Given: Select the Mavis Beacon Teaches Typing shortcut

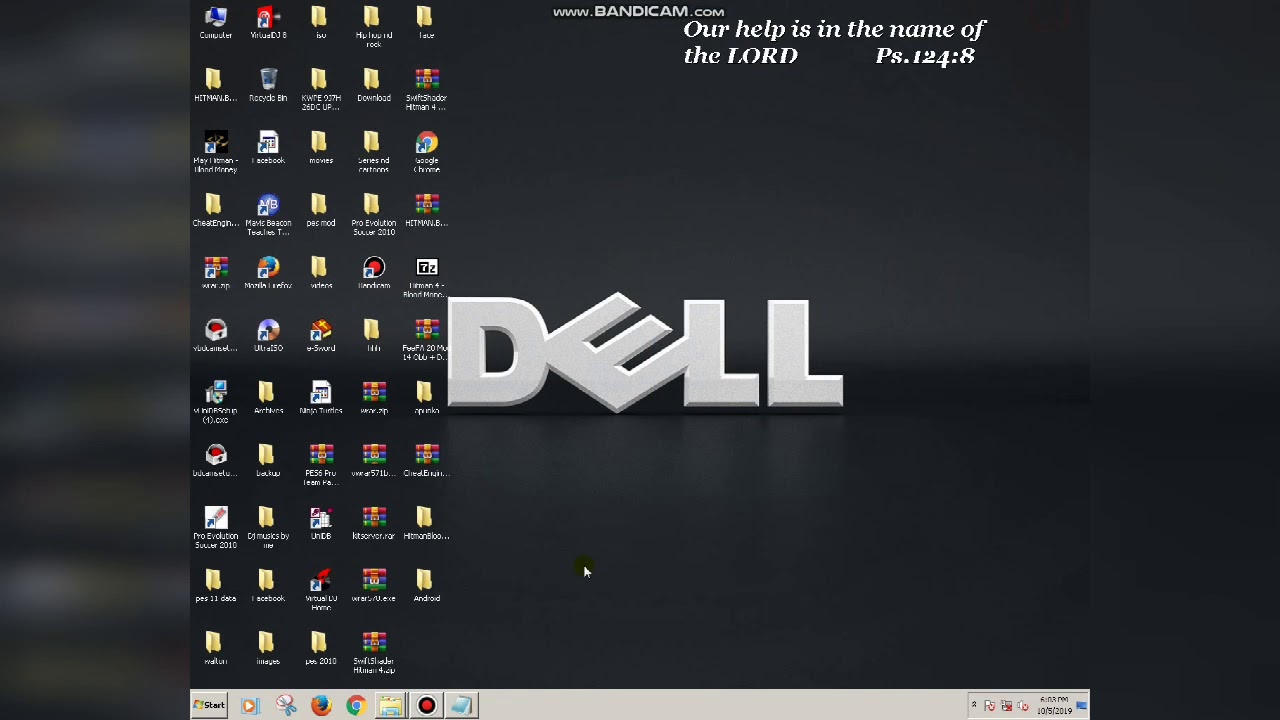Looking at the screenshot, I should pyautogui.click(x=268, y=215).
